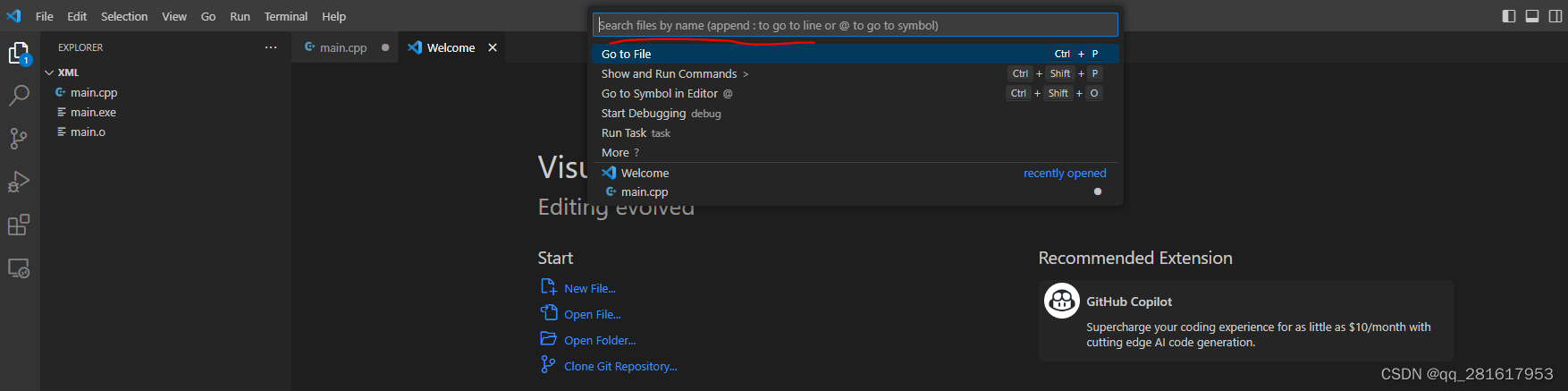
Task: Select recently opened Welcome in quick pick
Action: click(x=856, y=173)
